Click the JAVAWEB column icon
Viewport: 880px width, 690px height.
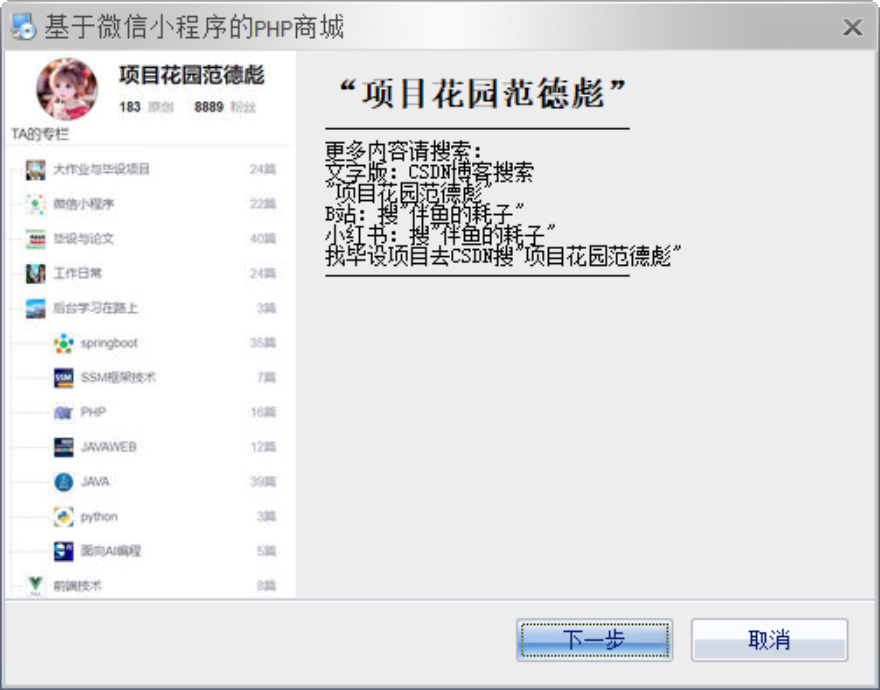62,447
